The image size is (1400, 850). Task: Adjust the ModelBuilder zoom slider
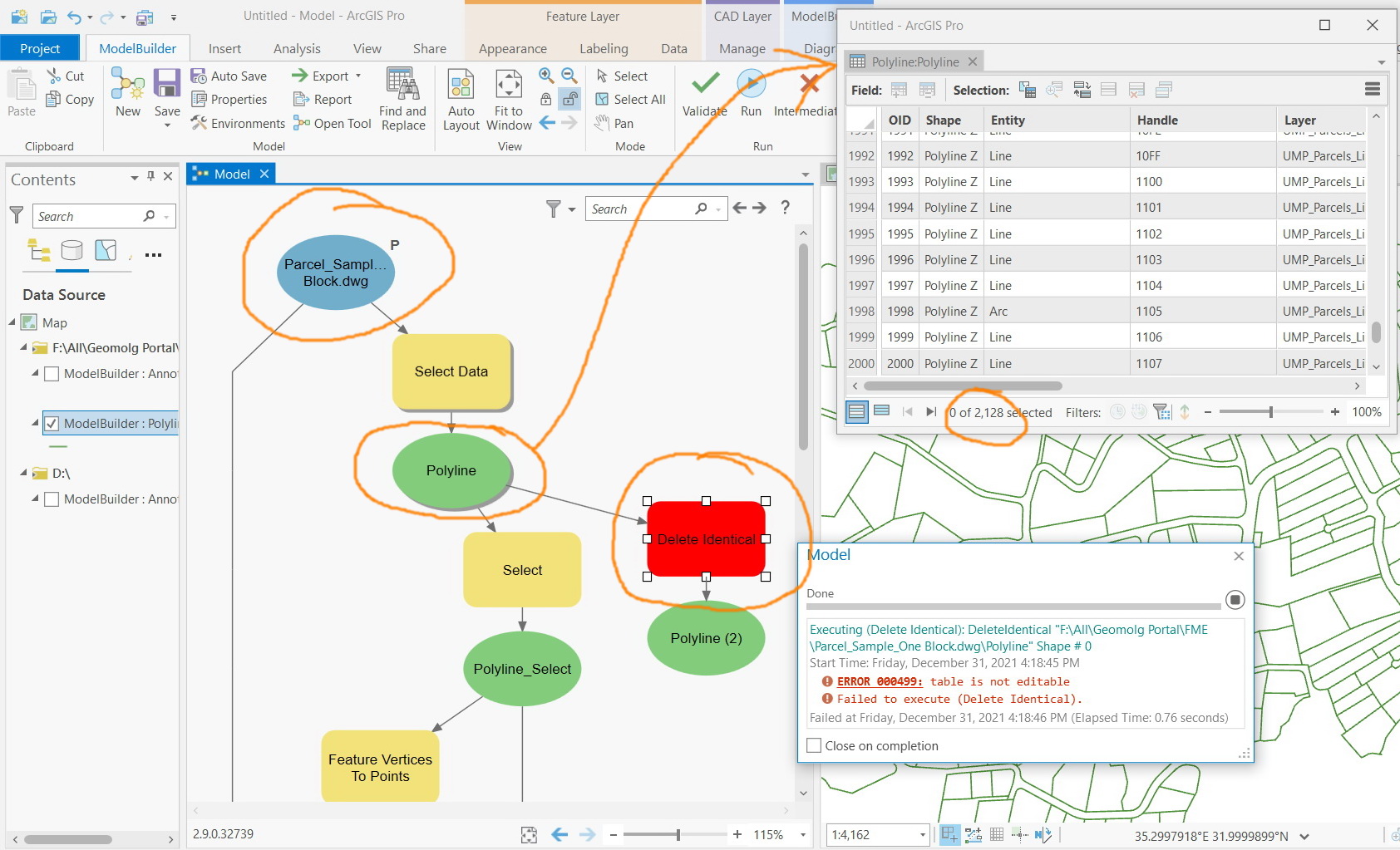(x=678, y=834)
